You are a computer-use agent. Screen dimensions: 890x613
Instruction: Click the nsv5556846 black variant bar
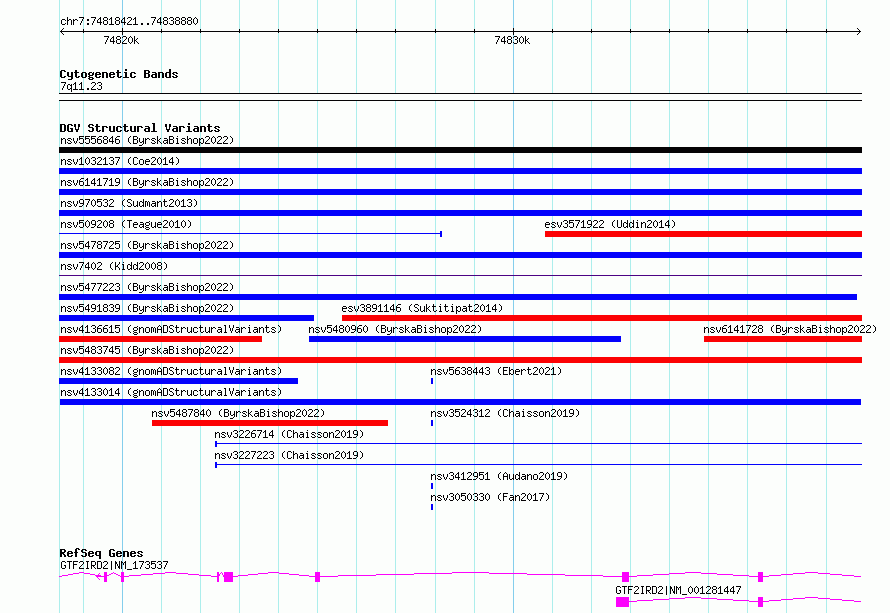pyautogui.click(x=460, y=150)
